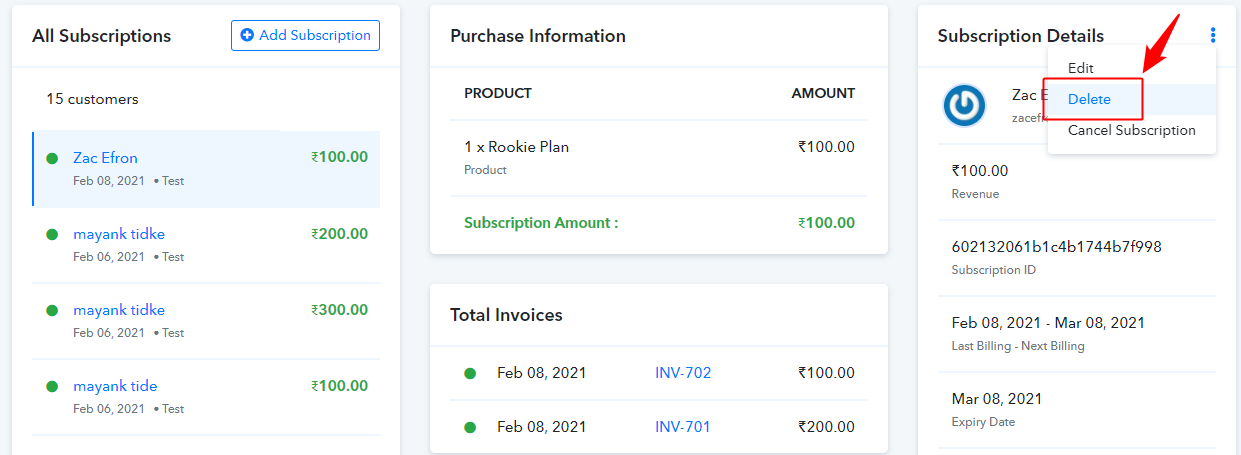Screen dimensions: 1241x455
Task: Open invoice INV-701 link
Action: (x=683, y=427)
